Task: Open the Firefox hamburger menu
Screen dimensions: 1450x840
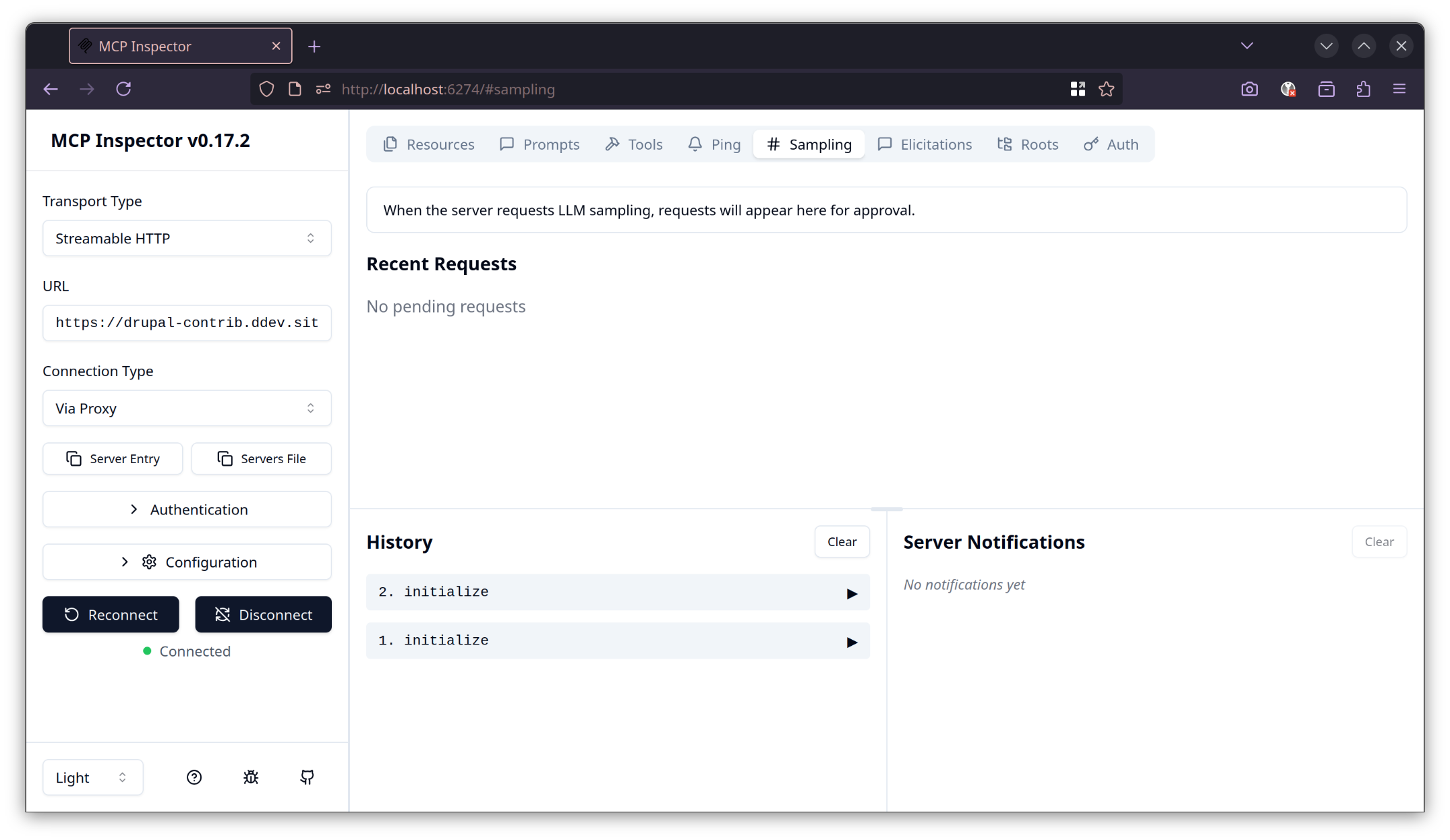Action: click(x=1399, y=89)
